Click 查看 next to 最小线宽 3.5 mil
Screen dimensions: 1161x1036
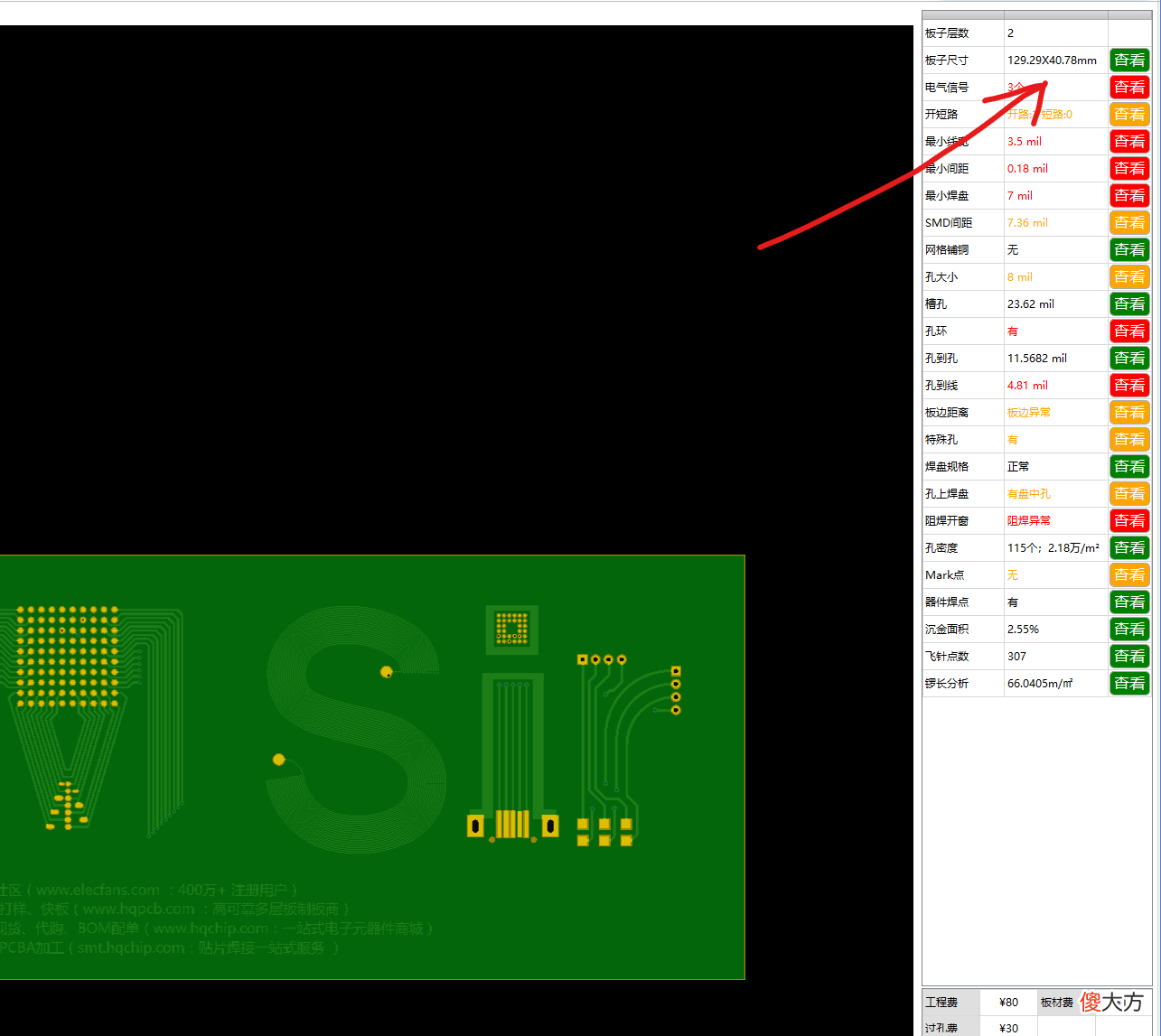1129,142
